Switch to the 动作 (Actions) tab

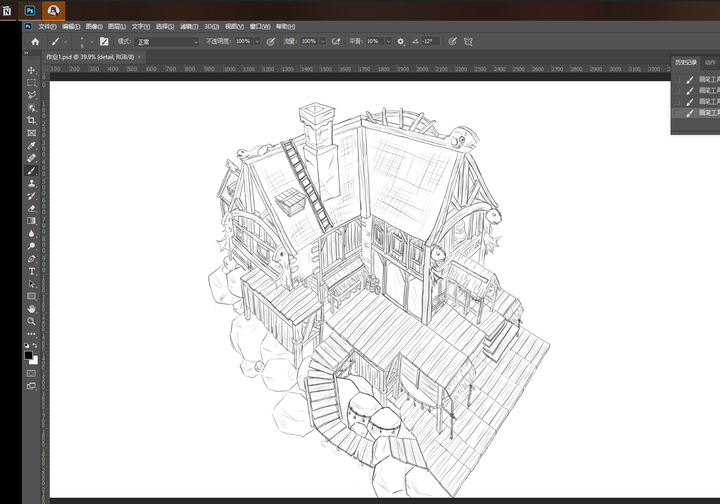711,62
